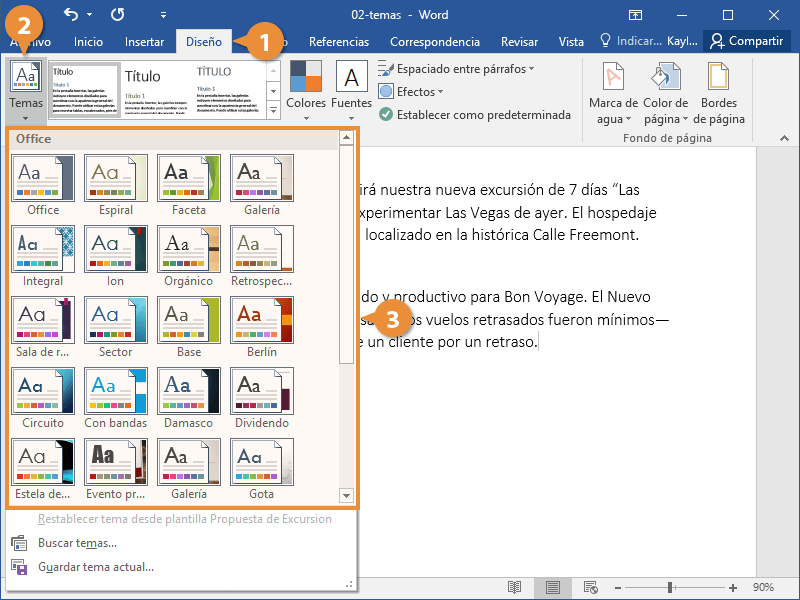This screenshot has height=600, width=800.
Task: Switch to Print Layout view
Action: coord(553,588)
